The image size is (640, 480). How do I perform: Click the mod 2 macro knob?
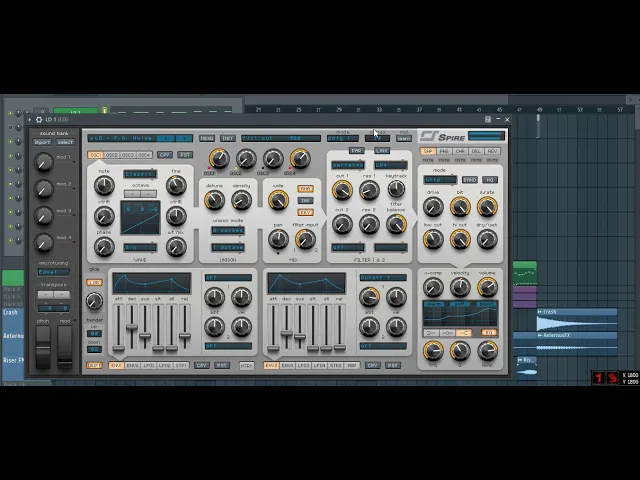[x=43, y=189]
